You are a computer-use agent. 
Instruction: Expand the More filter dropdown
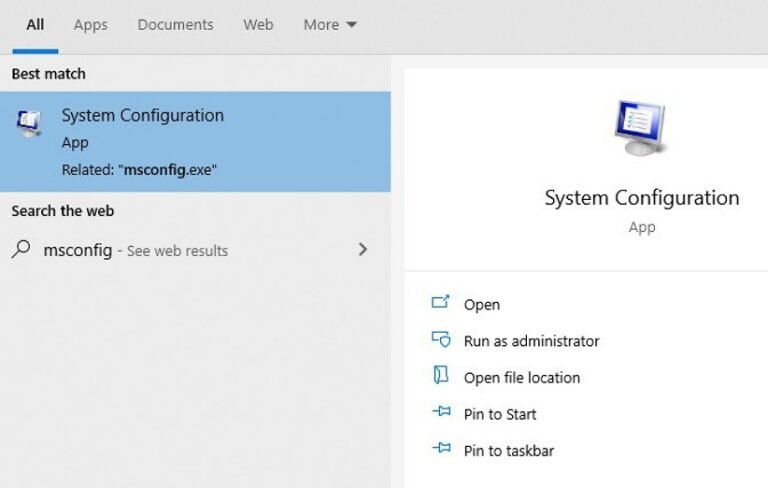pos(330,25)
